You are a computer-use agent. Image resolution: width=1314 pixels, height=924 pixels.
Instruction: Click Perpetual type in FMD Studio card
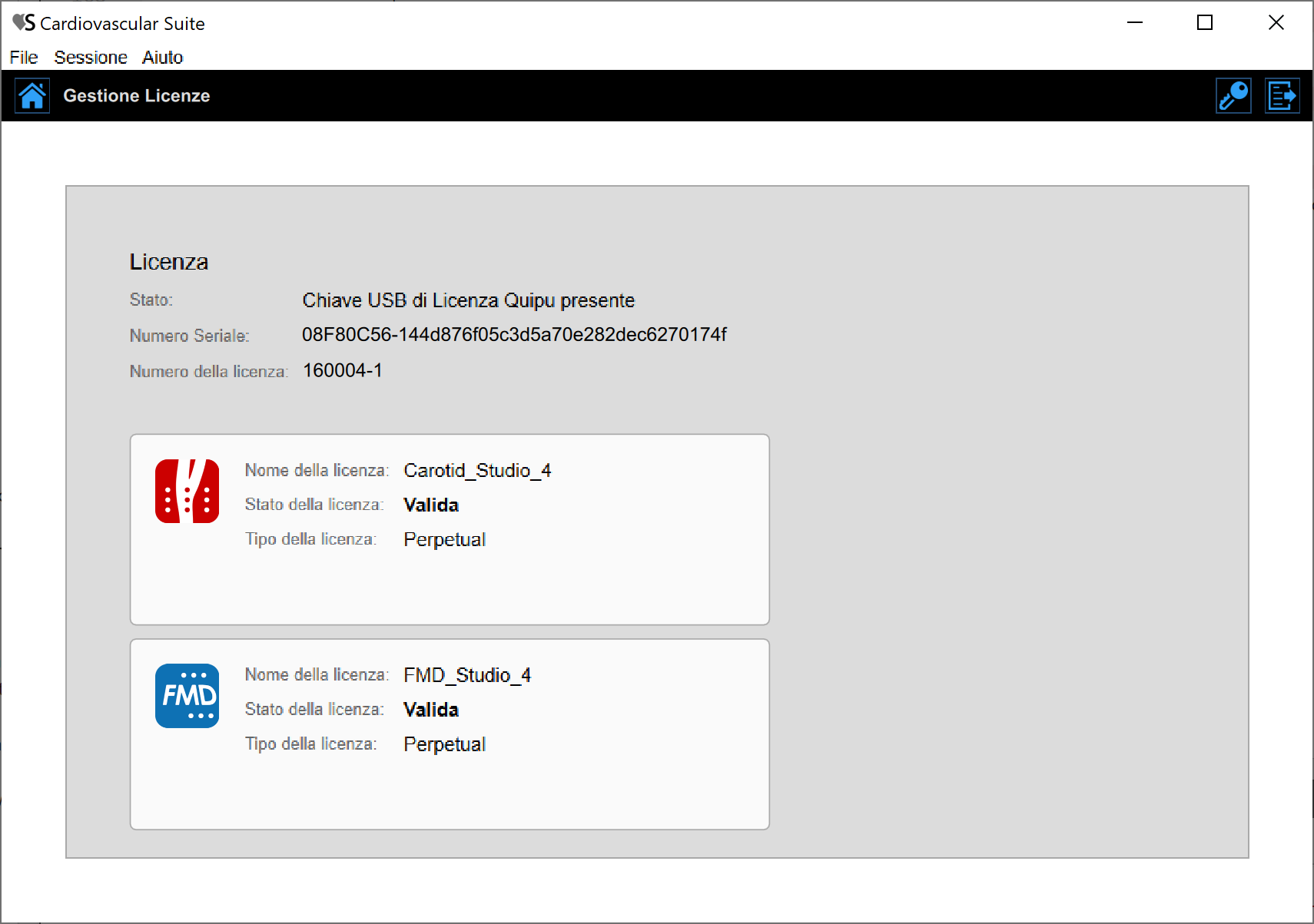click(444, 744)
